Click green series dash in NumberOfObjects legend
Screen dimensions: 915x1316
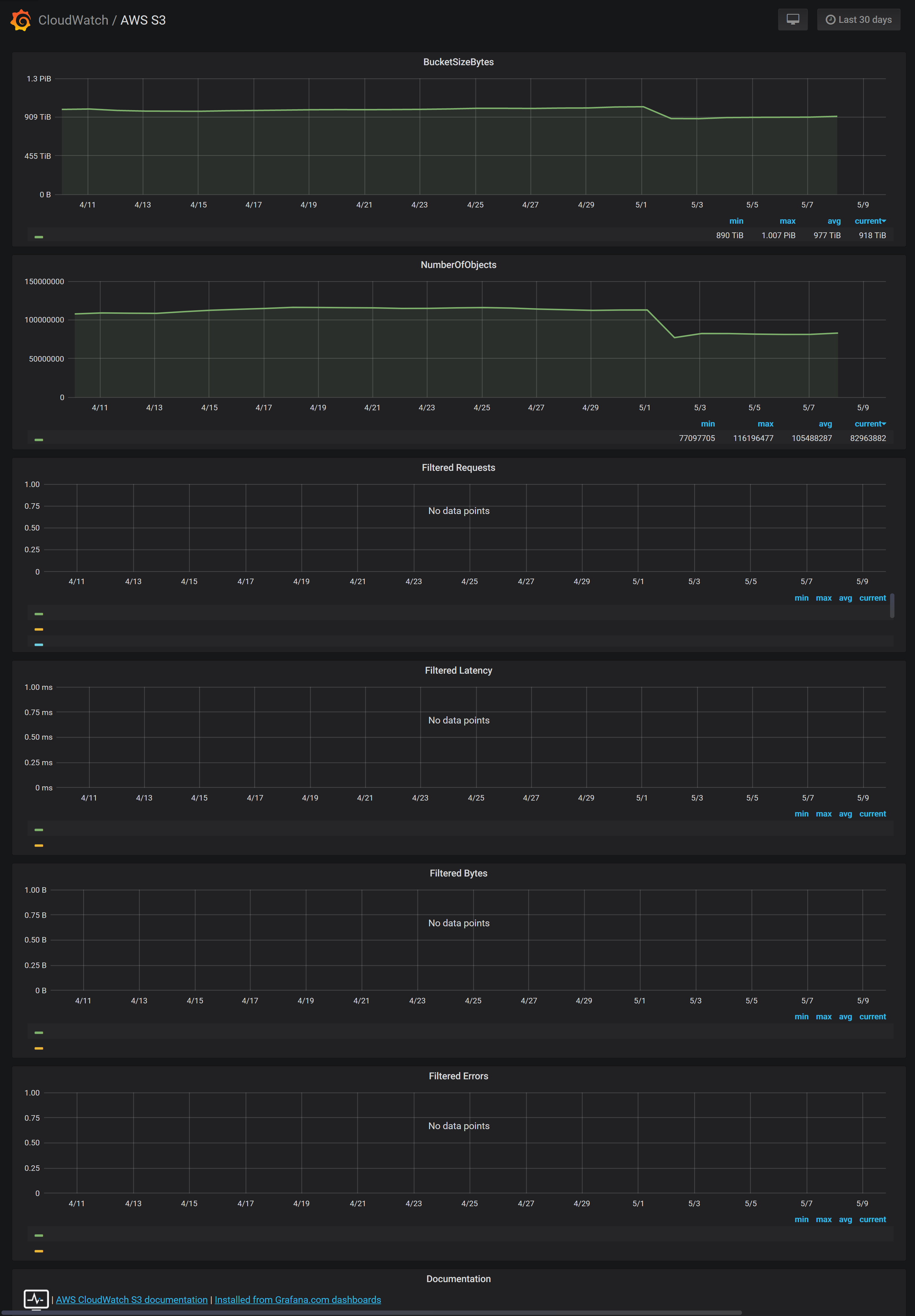click(39, 440)
